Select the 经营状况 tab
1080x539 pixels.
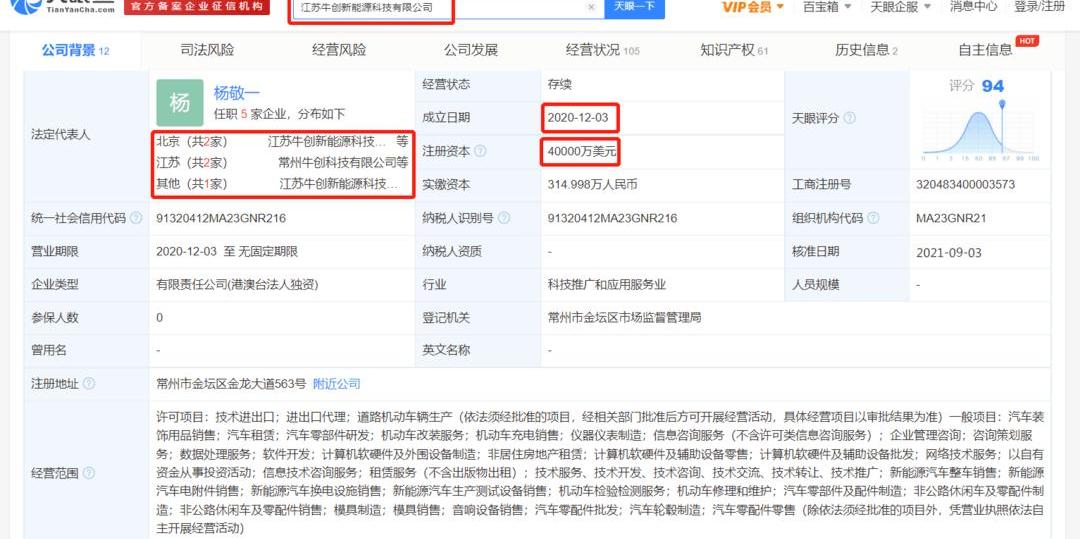603,50
